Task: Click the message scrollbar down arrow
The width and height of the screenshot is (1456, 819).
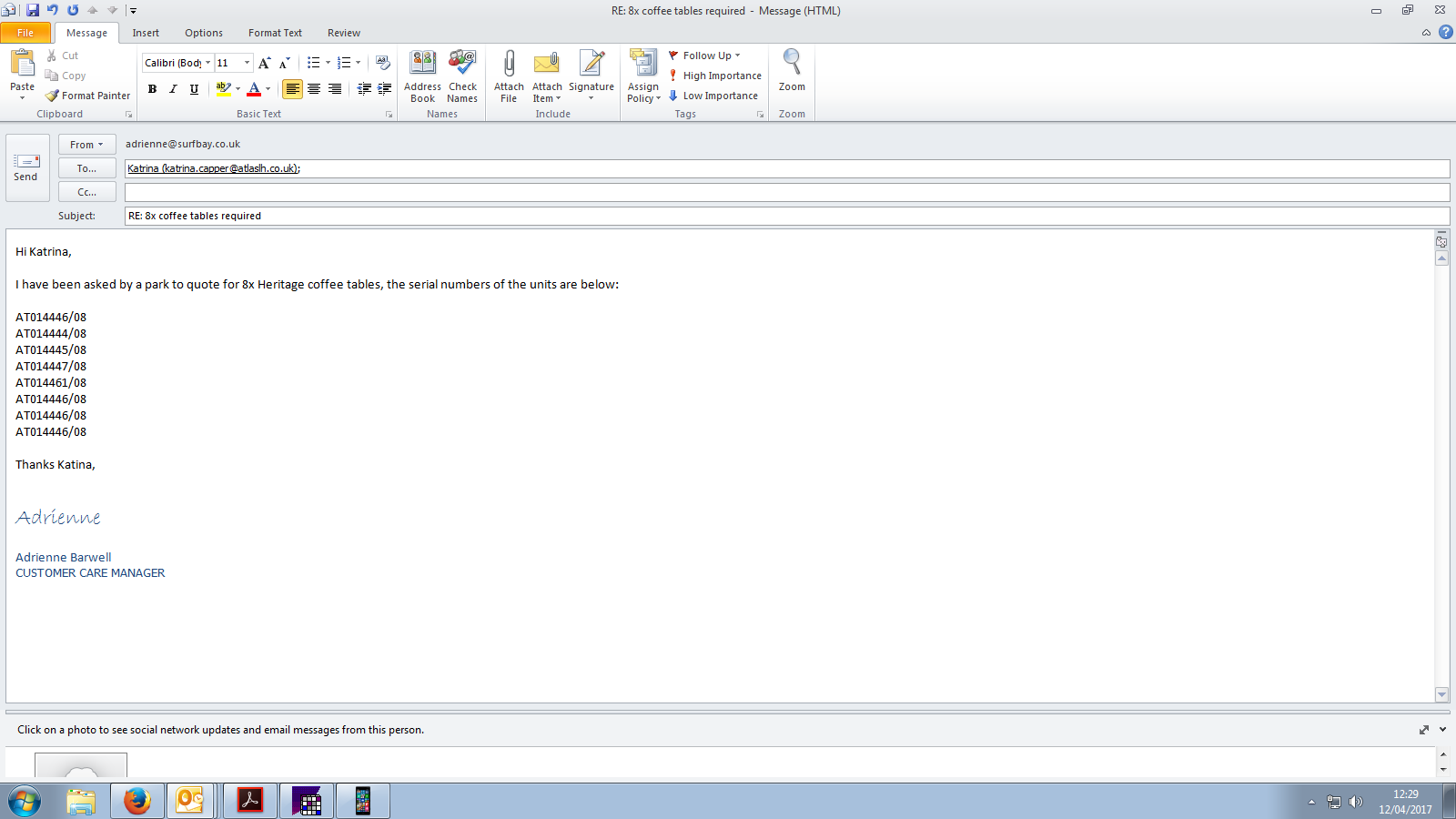Action: coord(1441,694)
